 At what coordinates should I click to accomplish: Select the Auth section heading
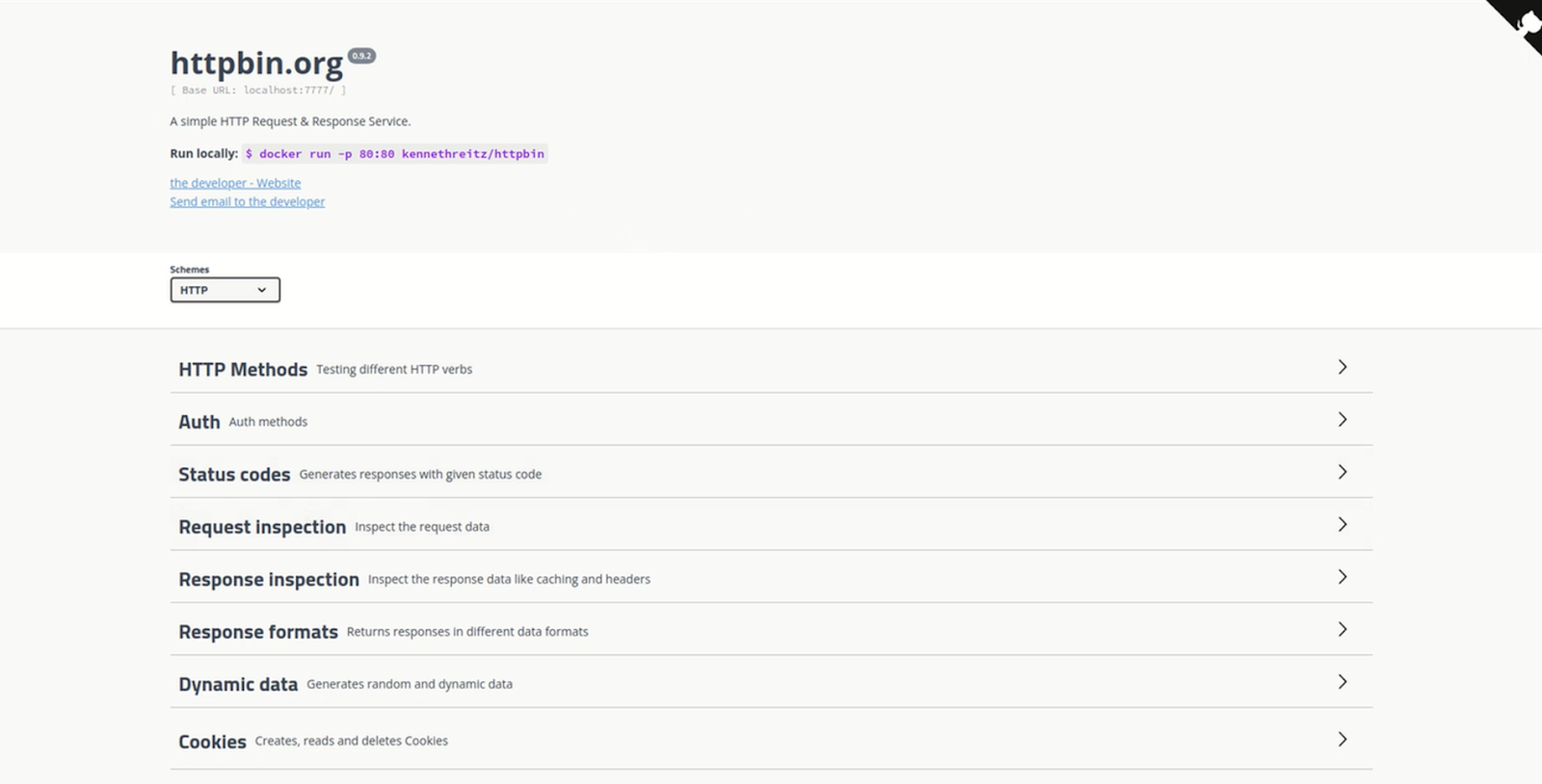tap(199, 422)
